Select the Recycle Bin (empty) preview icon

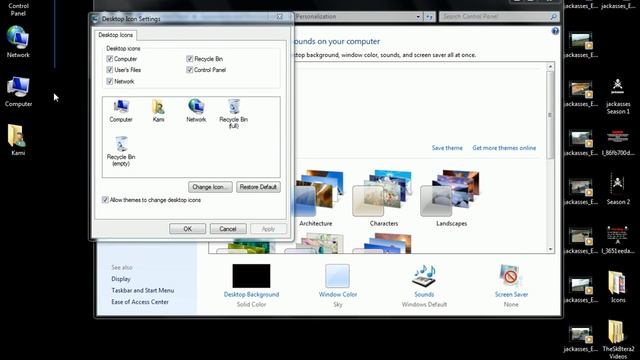(121, 151)
